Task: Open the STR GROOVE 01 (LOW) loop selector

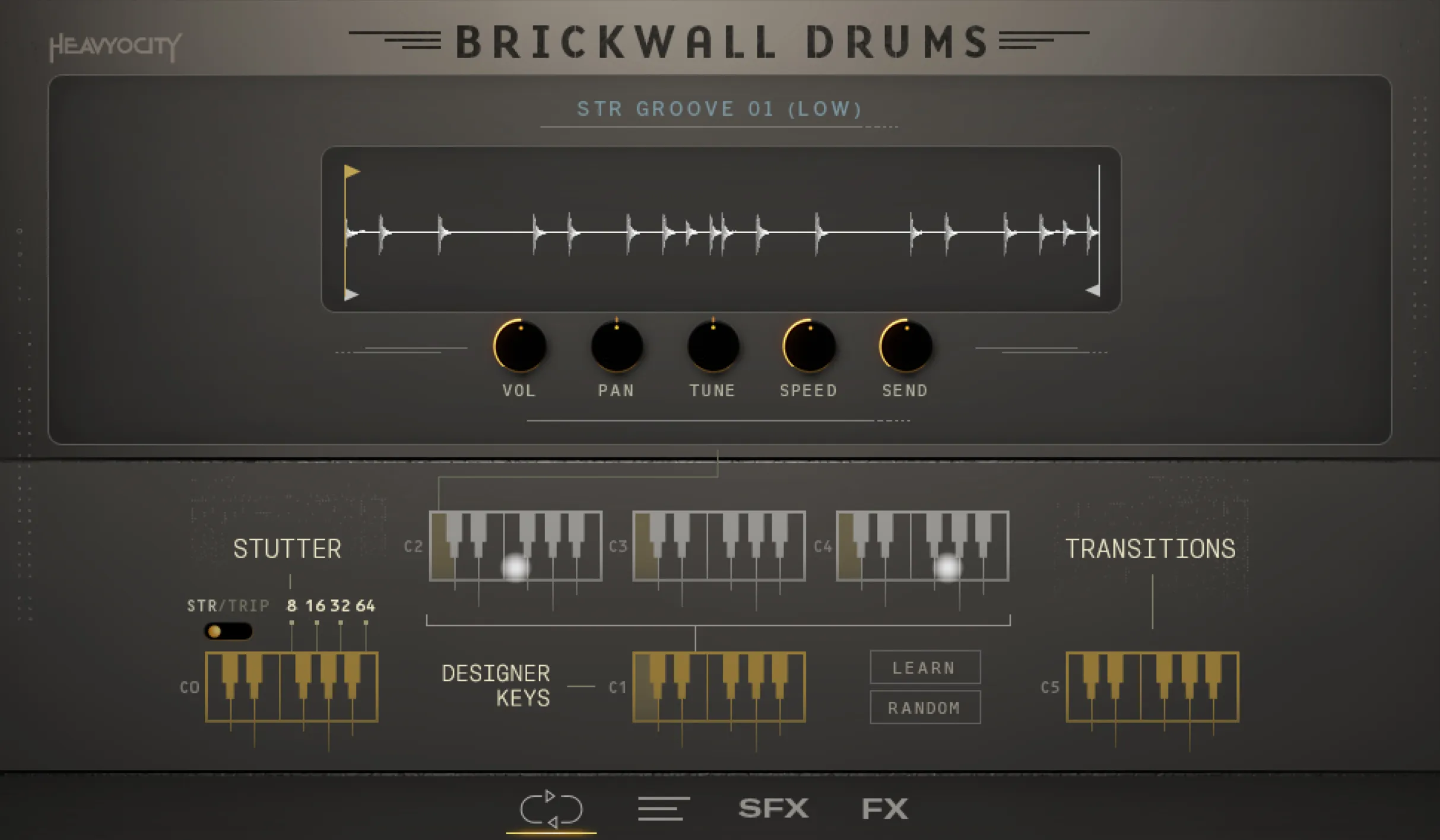Action: (719, 109)
